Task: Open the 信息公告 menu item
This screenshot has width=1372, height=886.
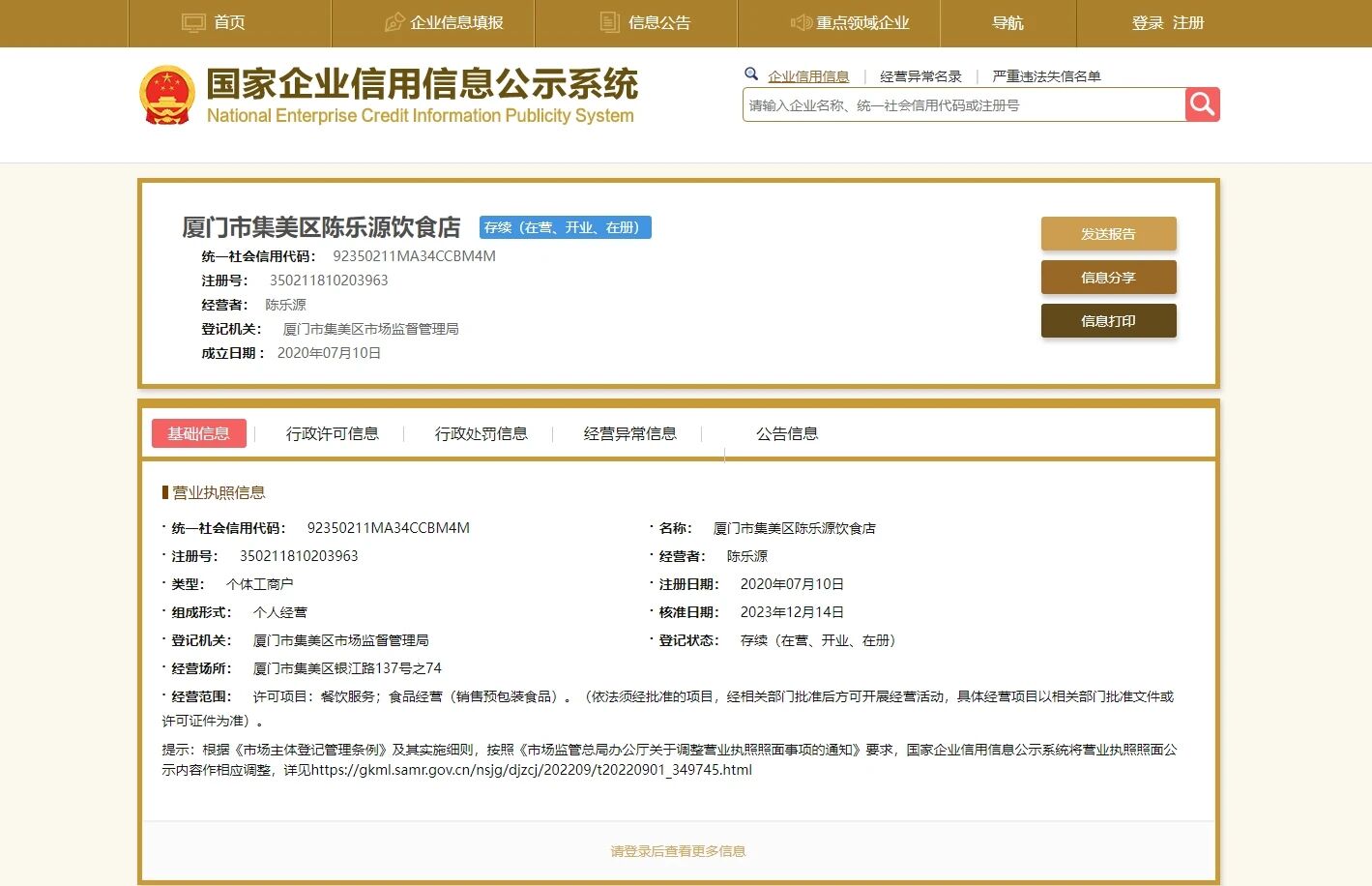Action: click(x=659, y=22)
